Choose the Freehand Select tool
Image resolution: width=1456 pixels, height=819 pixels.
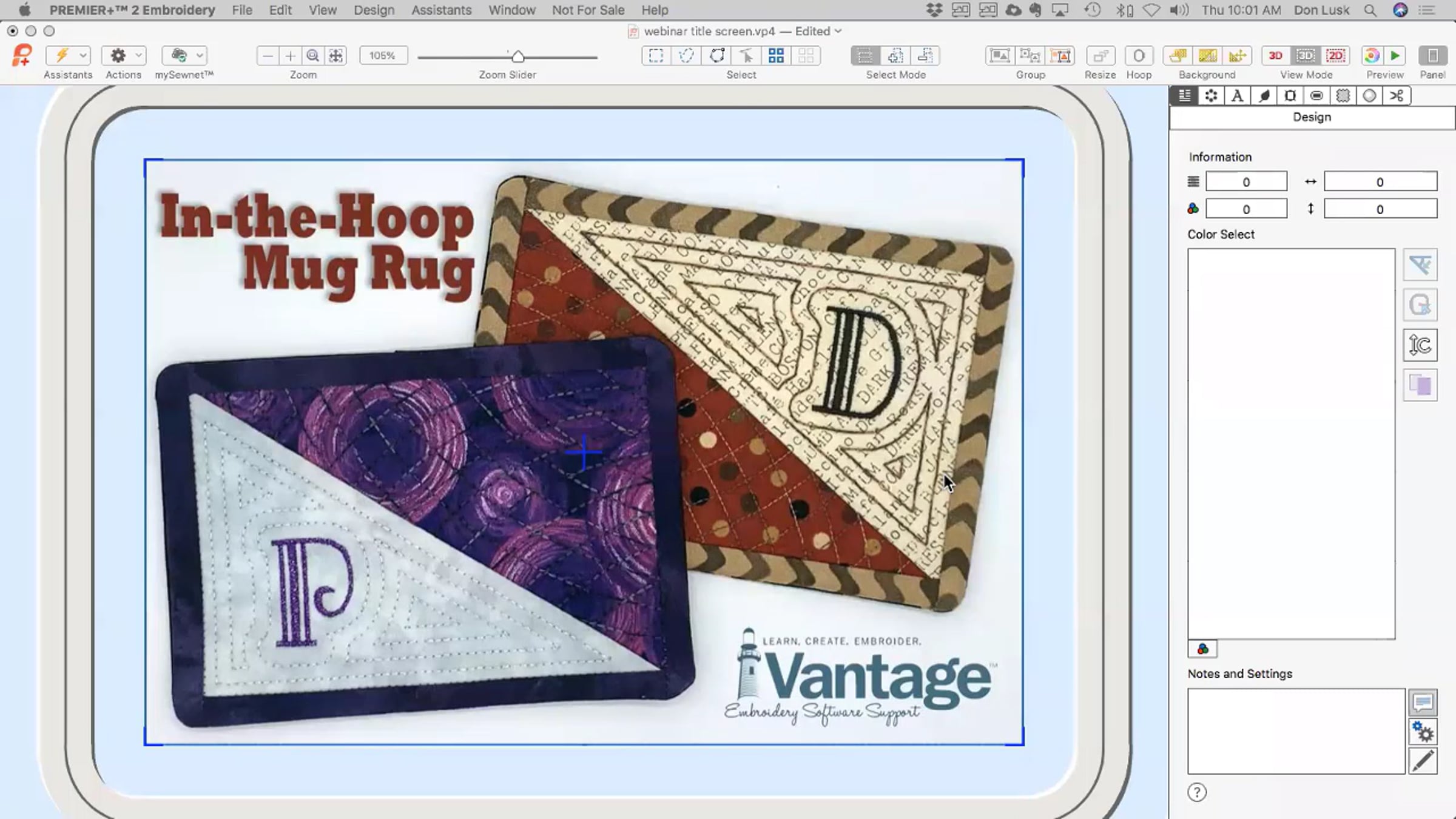(x=686, y=56)
